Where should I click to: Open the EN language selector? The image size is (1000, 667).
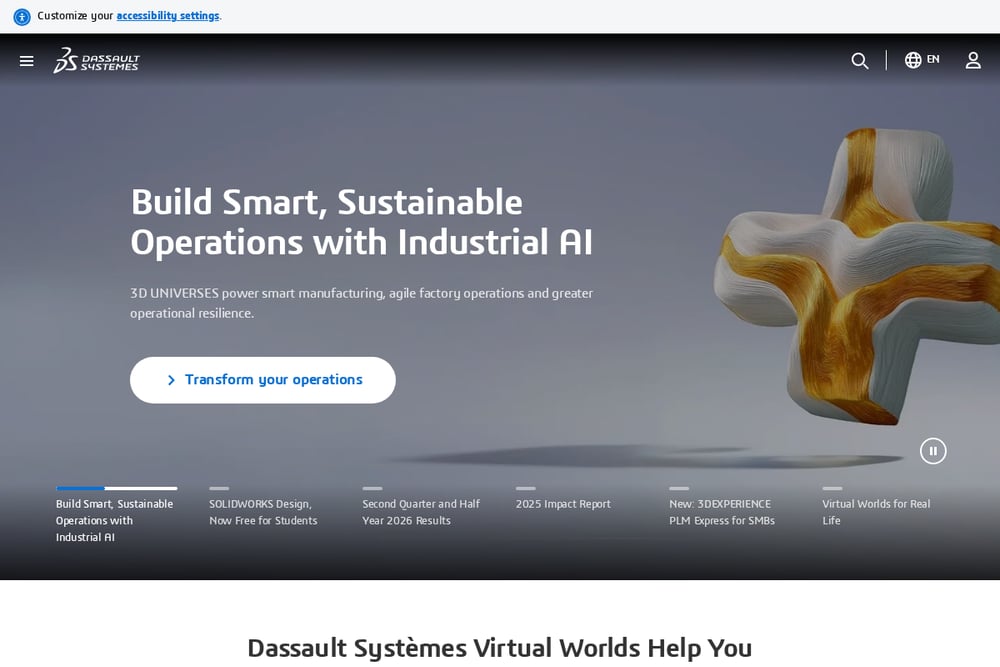[922, 60]
